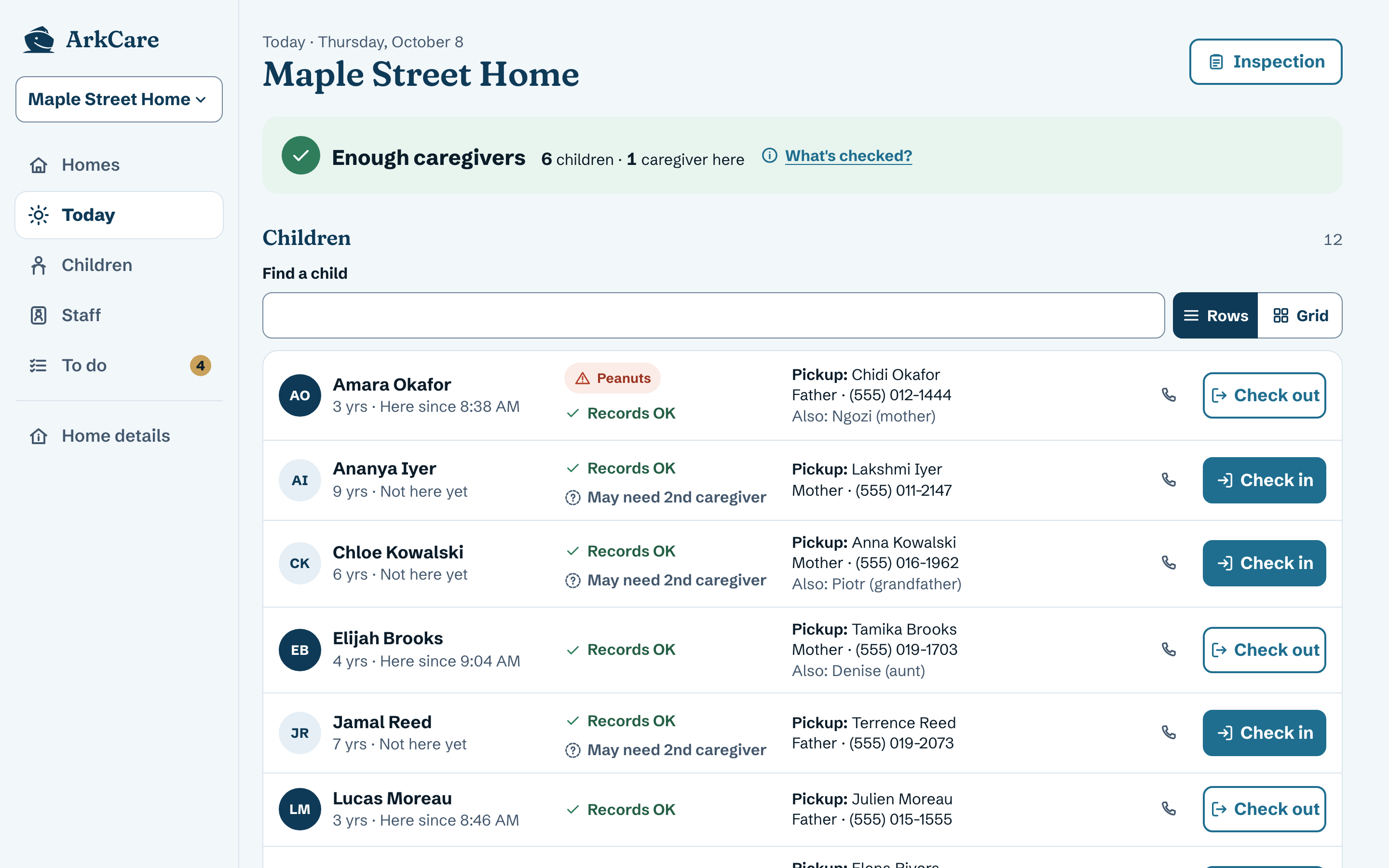Click phone icon in Lucas Moreau row

(1169, 808)
